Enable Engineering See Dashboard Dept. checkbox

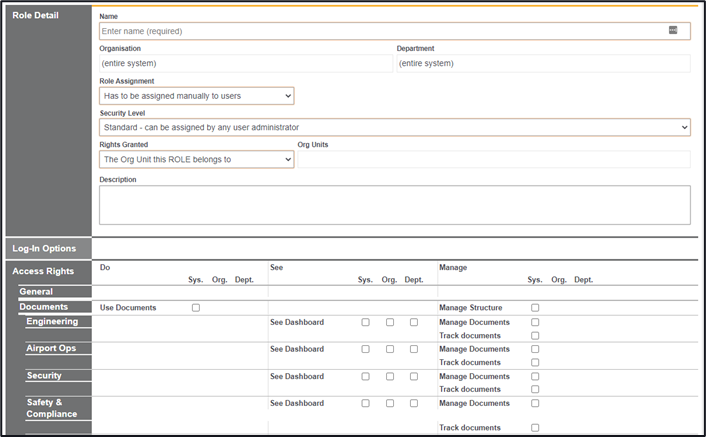(x=414, y=322)
